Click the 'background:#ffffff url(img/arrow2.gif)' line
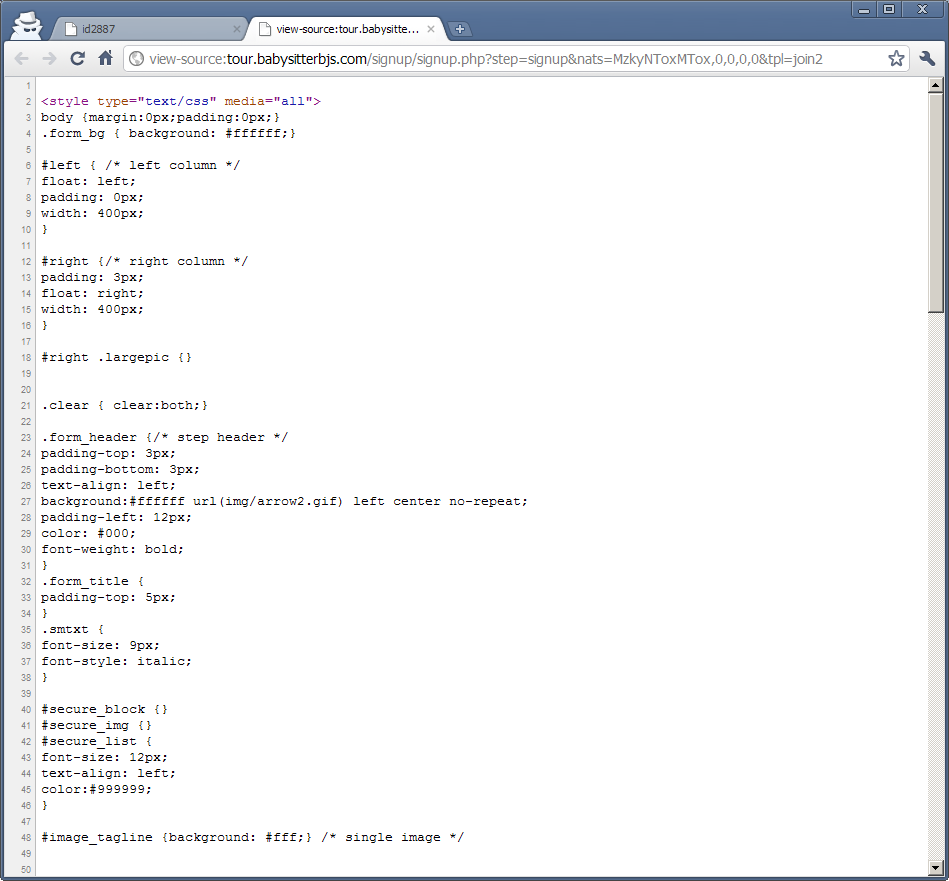This screenshot has height=881, width=949. coord(284,501)
